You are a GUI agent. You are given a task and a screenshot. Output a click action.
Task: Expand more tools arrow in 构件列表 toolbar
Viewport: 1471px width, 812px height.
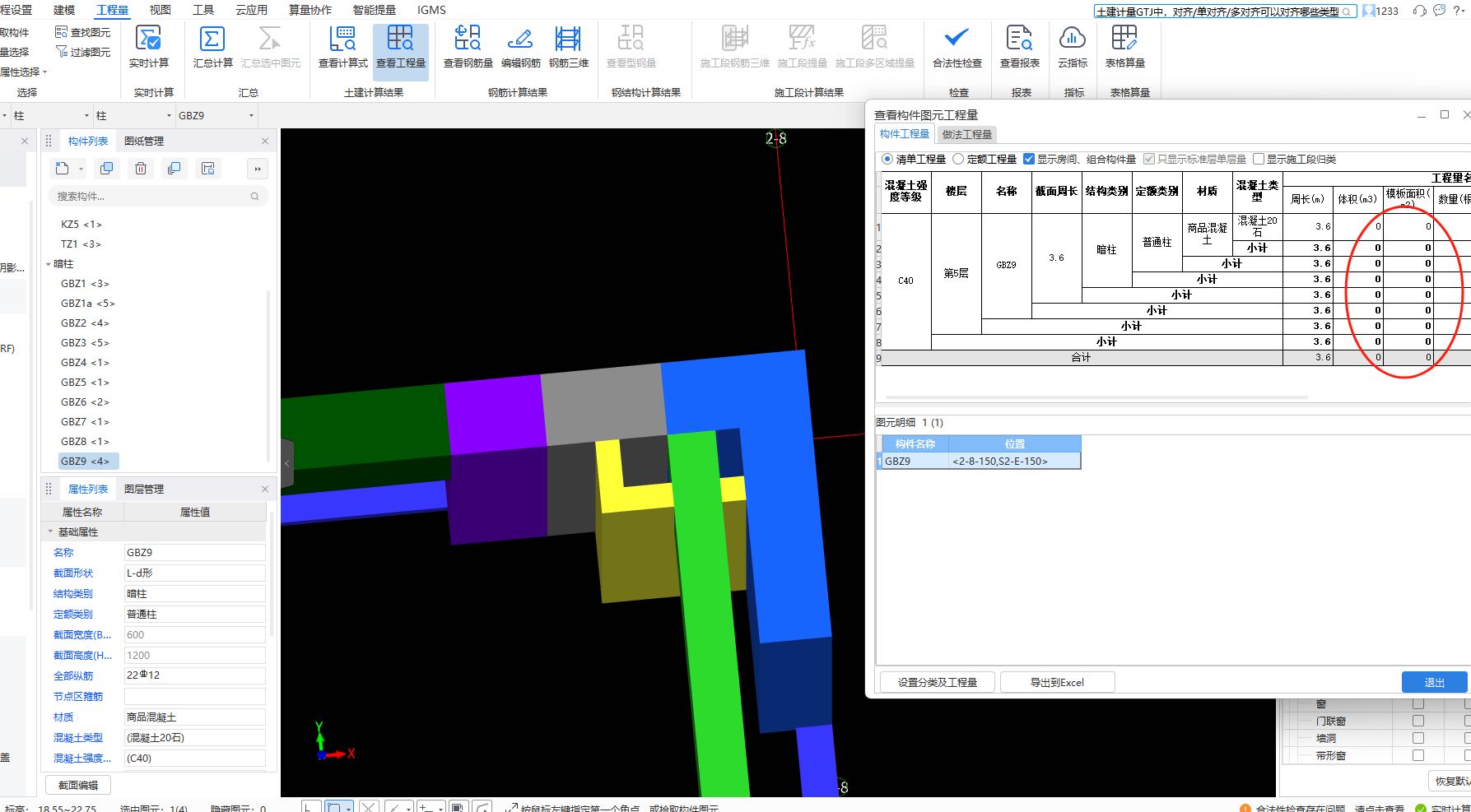pyautogui.click(x=258, y=169)
